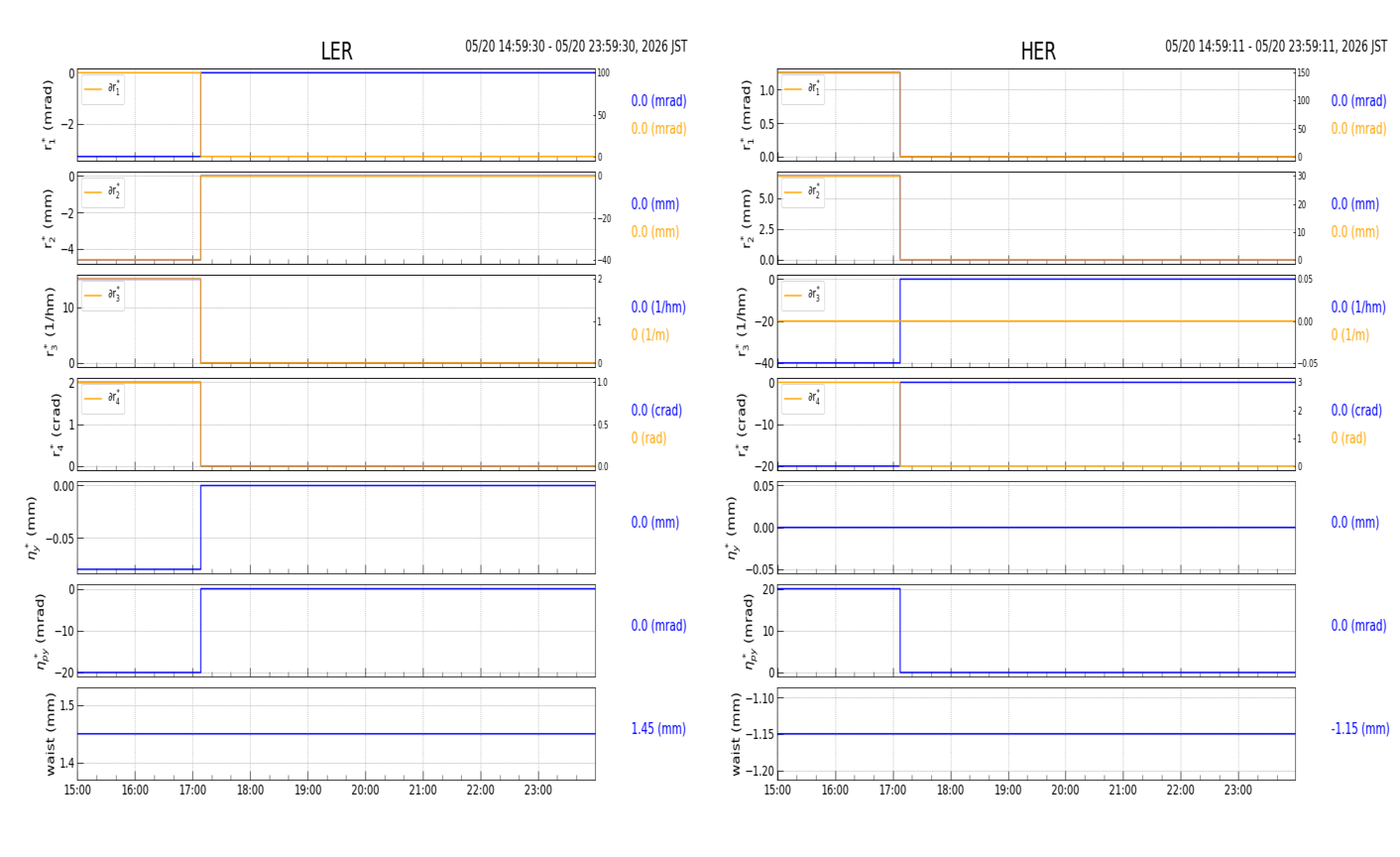This screenshot has width=1400, height=857.
Task: Click the ∂r1* legend entry in HER r1 plot
Action: tap(803, 89)
